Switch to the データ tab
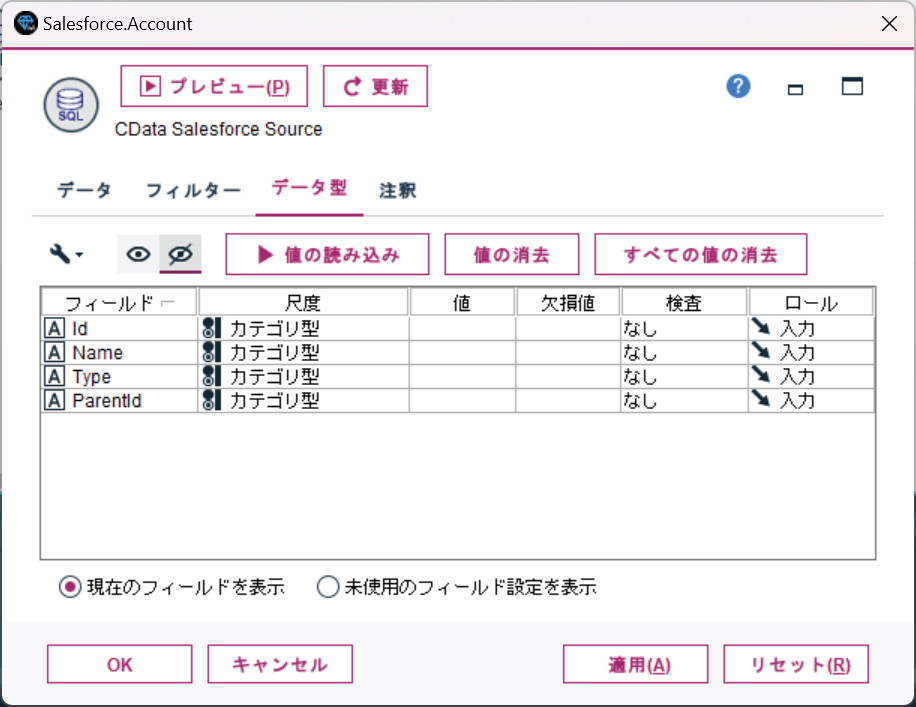Image resolution: width=916 pixels, height=707 pixels. 84,190
